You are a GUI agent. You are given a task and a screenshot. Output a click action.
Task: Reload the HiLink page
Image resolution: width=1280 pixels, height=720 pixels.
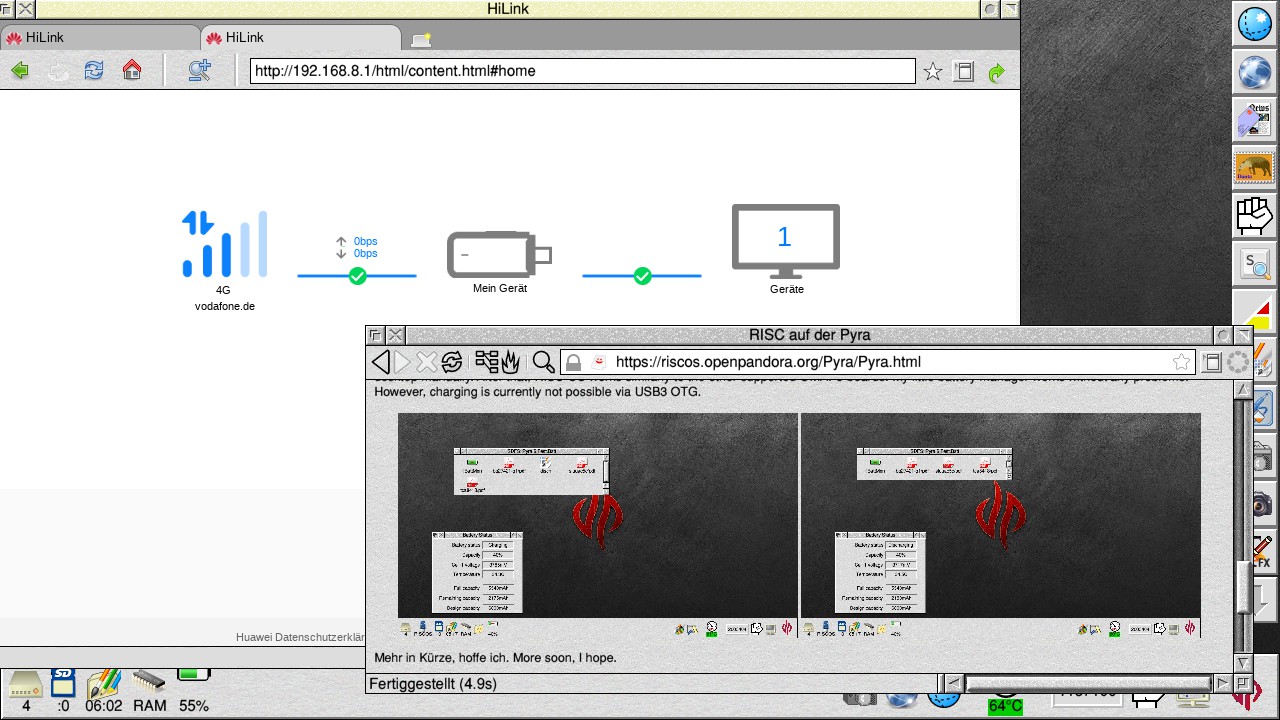point(94,71)
